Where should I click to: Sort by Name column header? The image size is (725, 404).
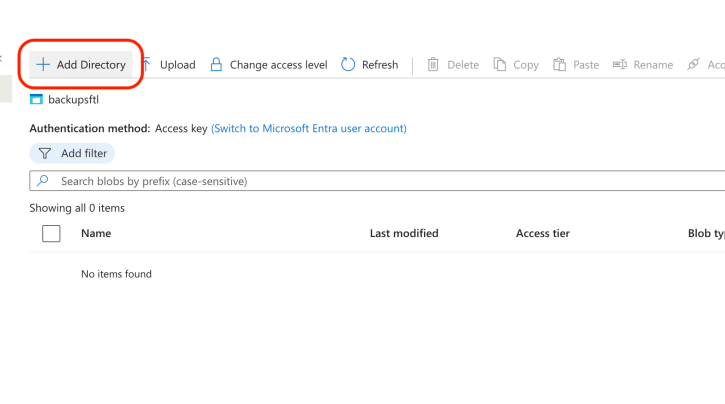[x=96, y=234]
